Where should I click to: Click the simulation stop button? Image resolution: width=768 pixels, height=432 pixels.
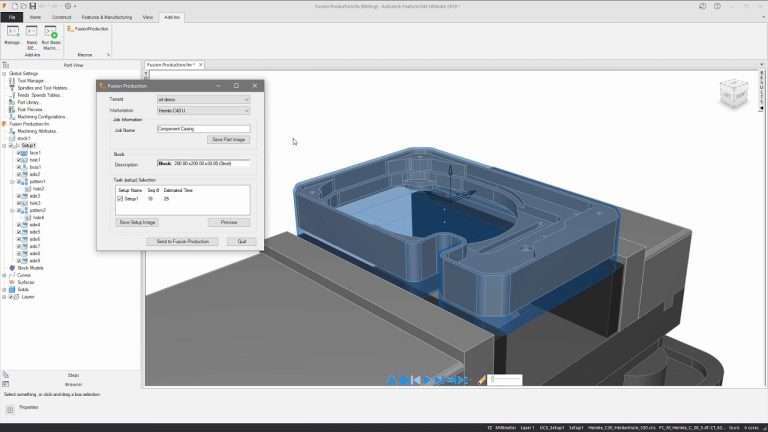tap(404, 380)
